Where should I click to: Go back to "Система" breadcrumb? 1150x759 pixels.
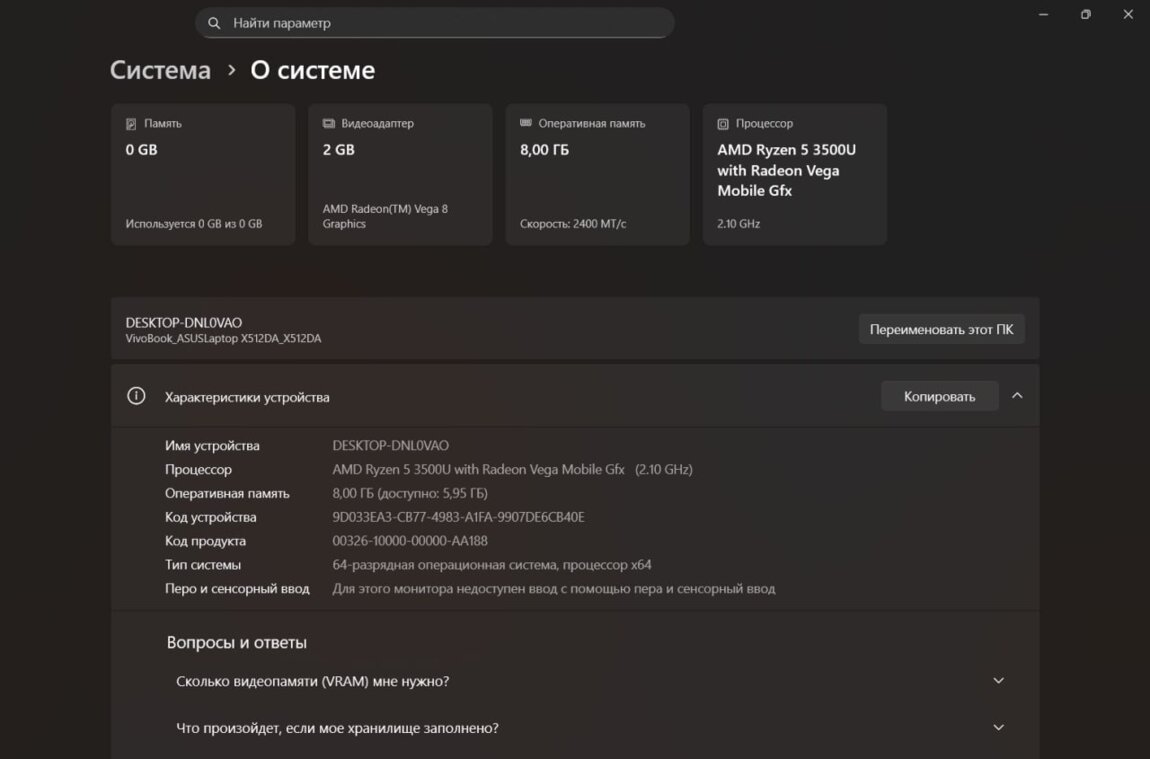point(160,71)
